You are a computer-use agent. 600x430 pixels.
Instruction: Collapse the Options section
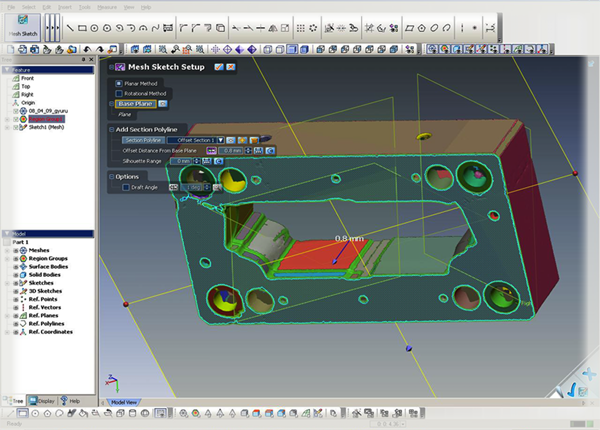[111, 177]
